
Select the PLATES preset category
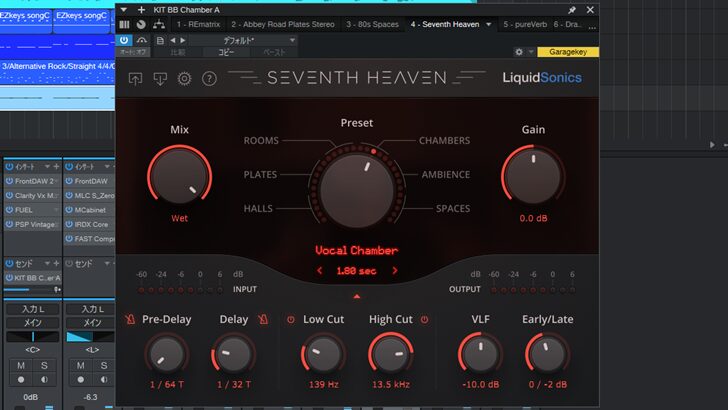tap(260, 175)
